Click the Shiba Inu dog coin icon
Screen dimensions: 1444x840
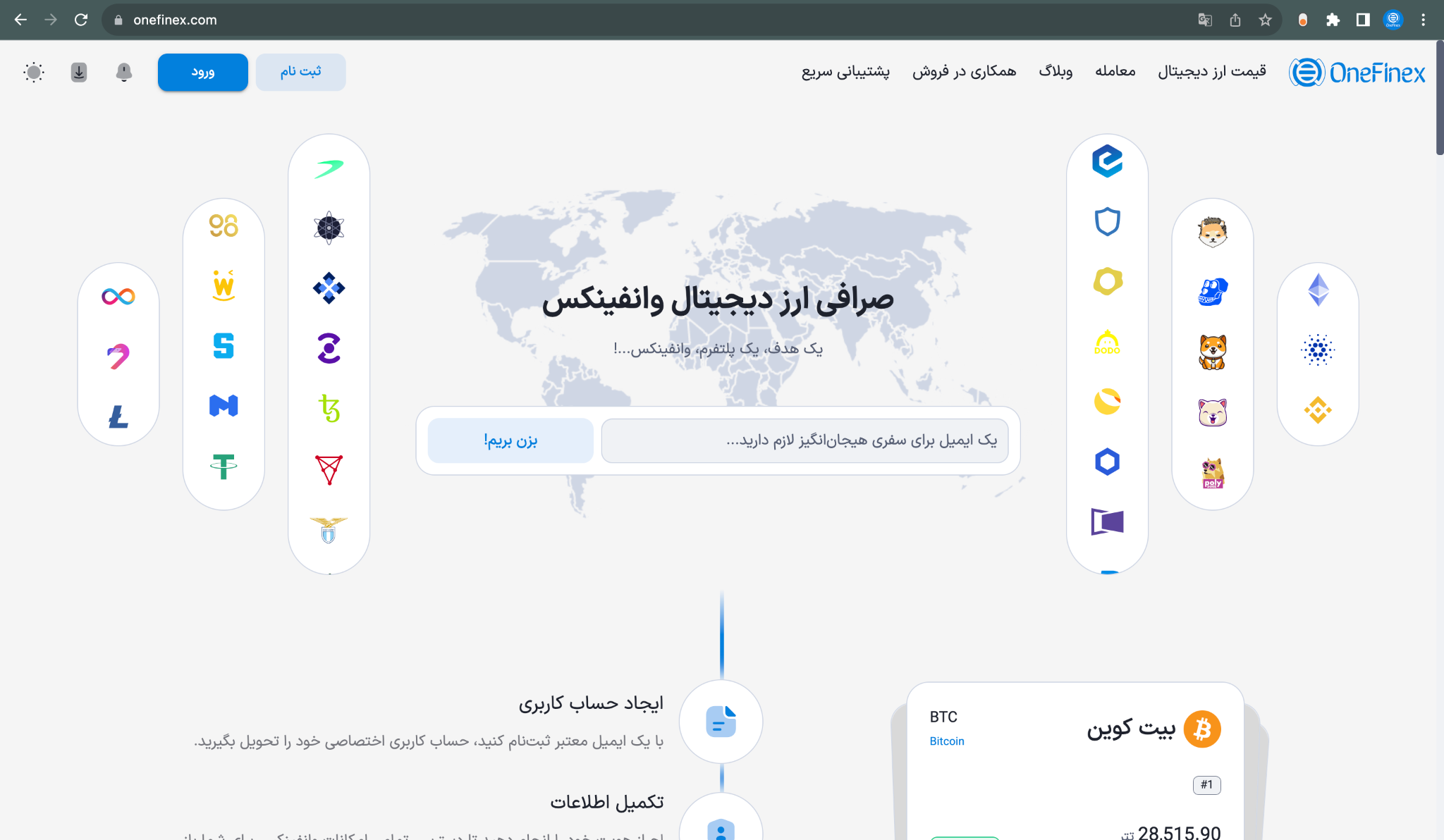tap(1213, 352)
